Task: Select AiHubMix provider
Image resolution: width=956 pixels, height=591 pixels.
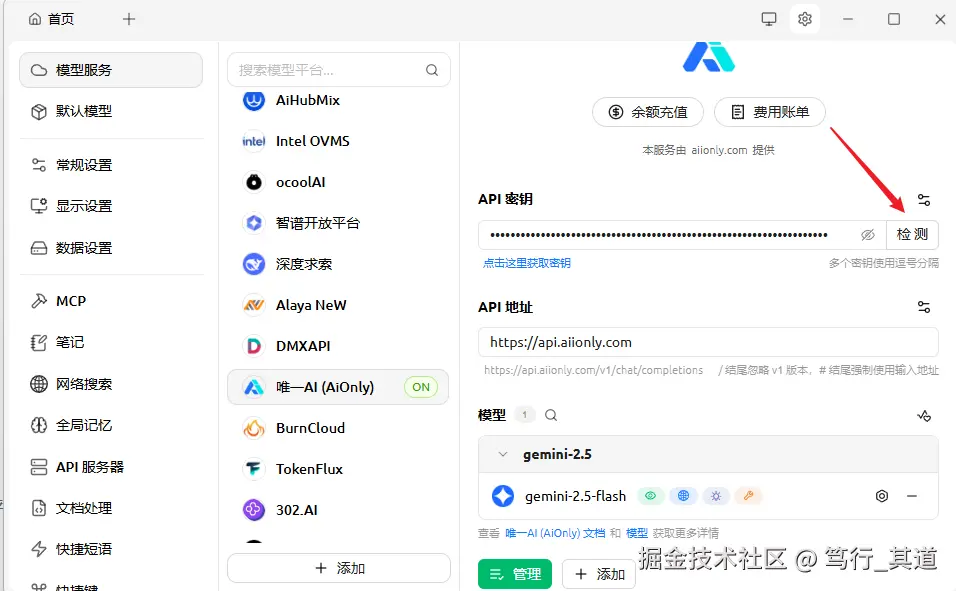Action: pos(338,100)
